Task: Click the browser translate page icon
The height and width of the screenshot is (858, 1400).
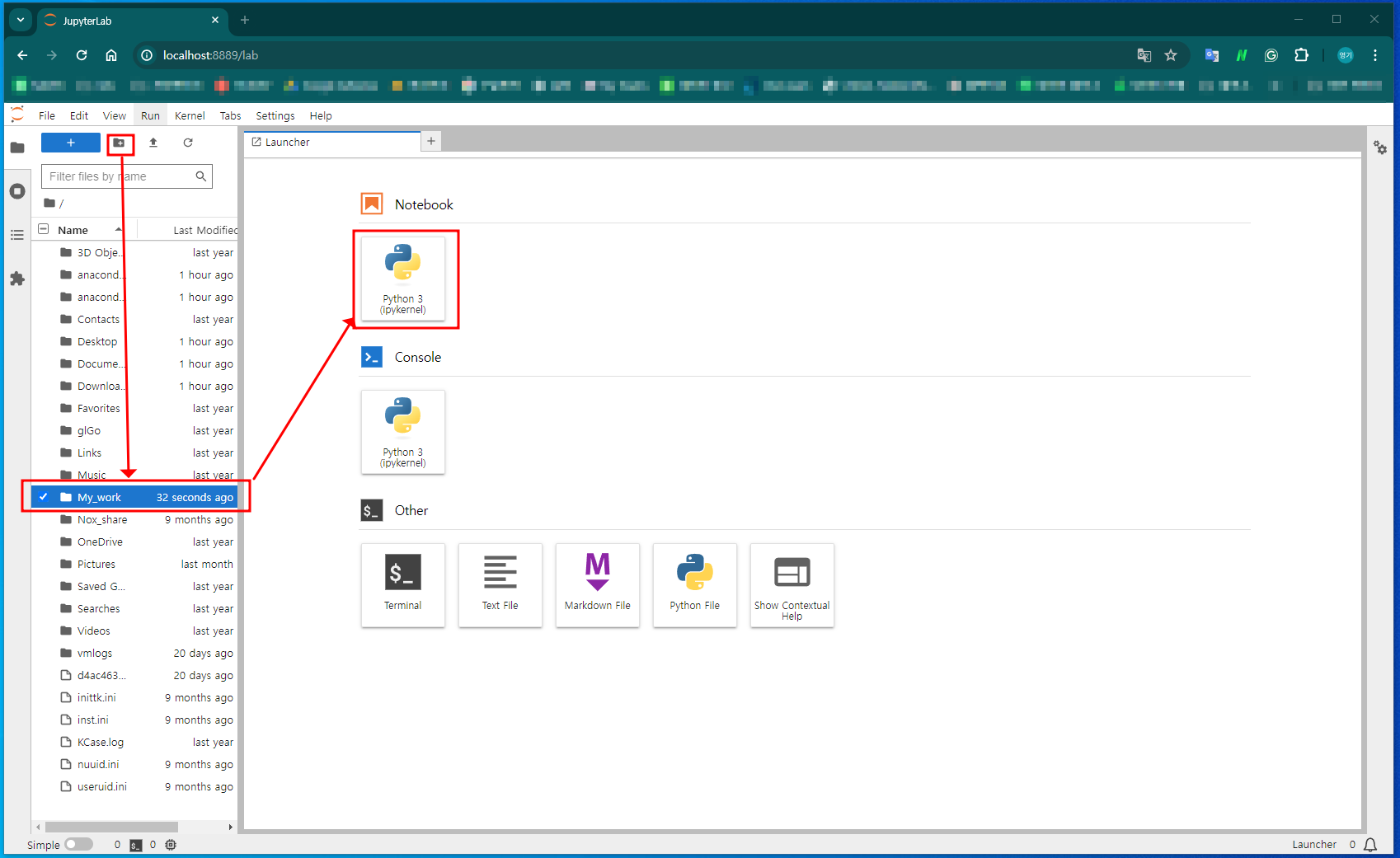Action: coord(1144,55)
